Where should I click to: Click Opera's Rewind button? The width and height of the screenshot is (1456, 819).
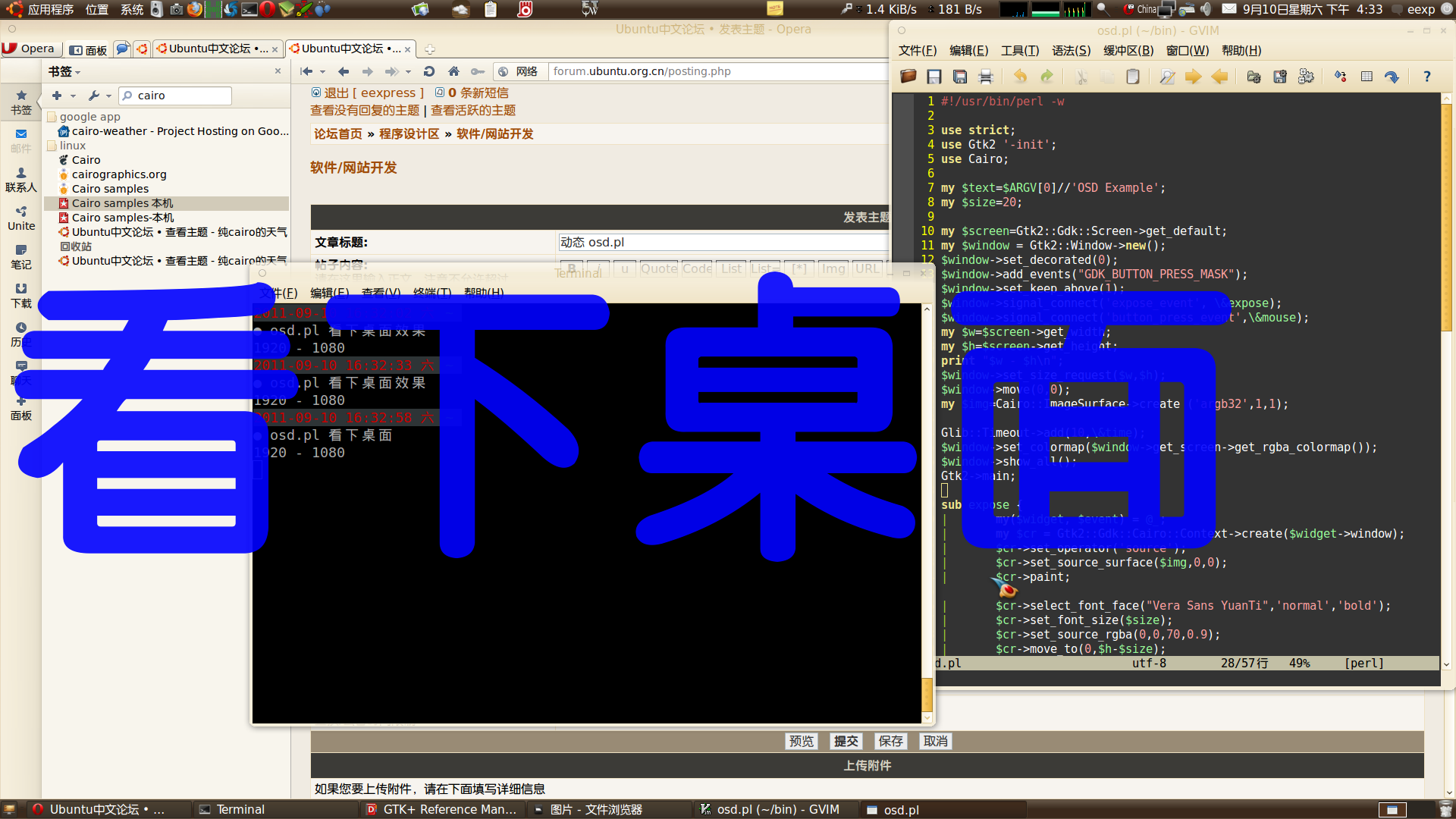(x=306, y=71)
